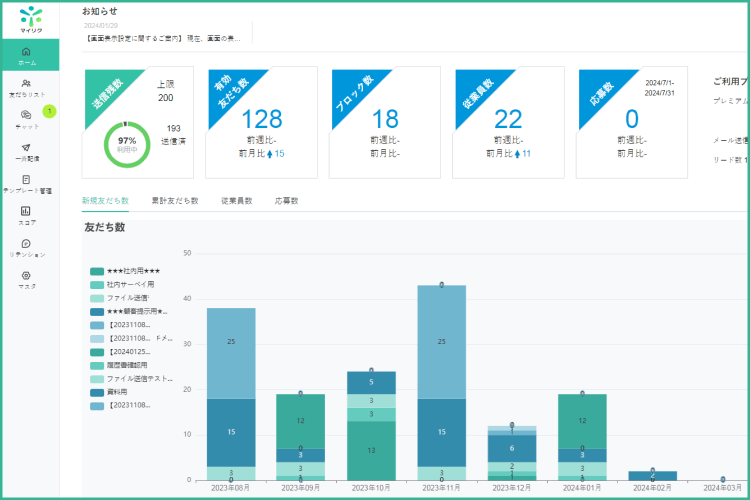Open the マスタ gear icon
The height and width of the screenshot is (500, 750).
[26, 275]
